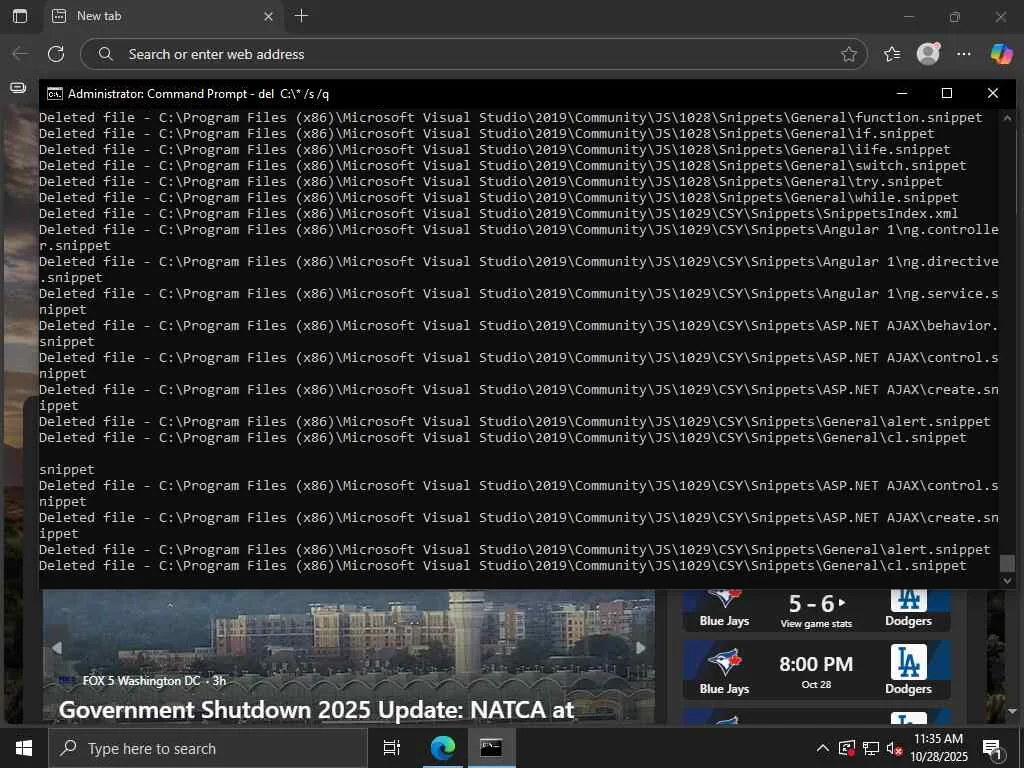Select Command Prompt taskbar button
Viewport: 1024px width, 768px height.
coord(491,748)
